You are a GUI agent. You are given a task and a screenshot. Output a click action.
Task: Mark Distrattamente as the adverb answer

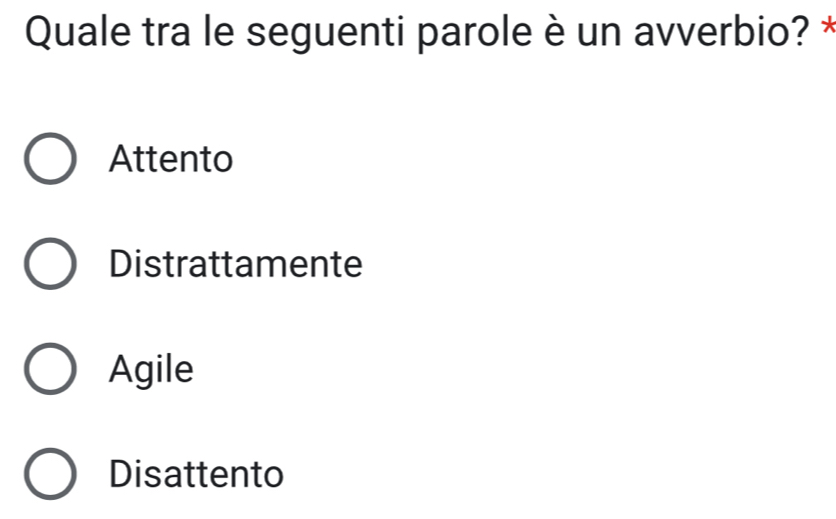(49, 265)
